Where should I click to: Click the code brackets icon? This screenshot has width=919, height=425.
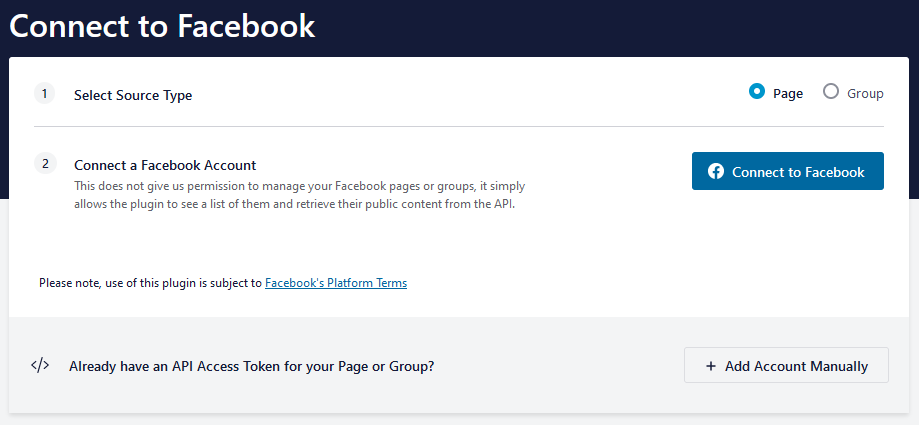[x=40, y=365]
